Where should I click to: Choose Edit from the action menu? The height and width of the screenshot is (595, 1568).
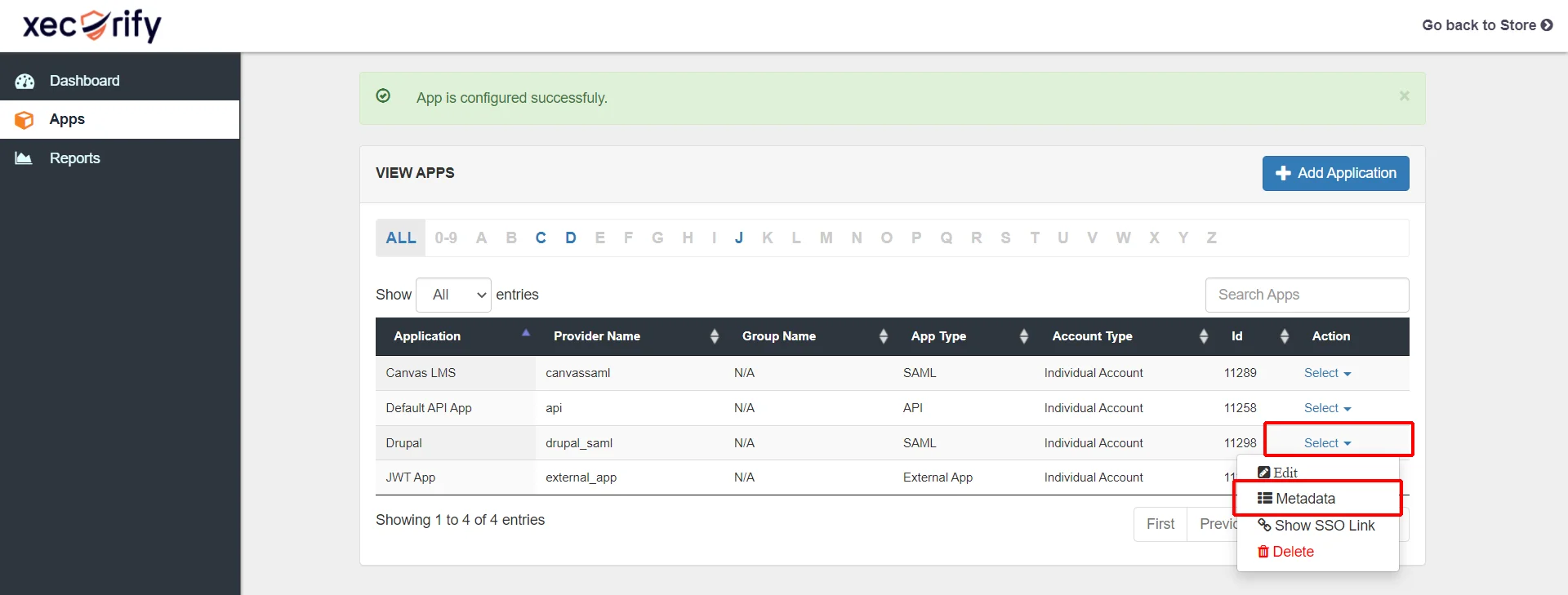coord(1277,473)
